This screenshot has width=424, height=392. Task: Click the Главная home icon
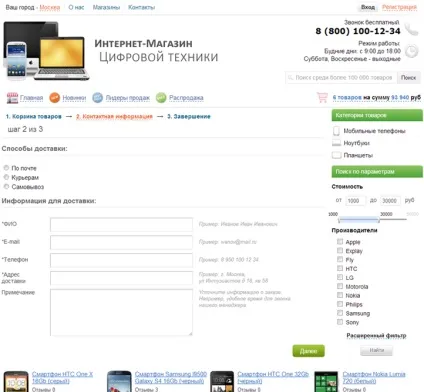(12, 98)
